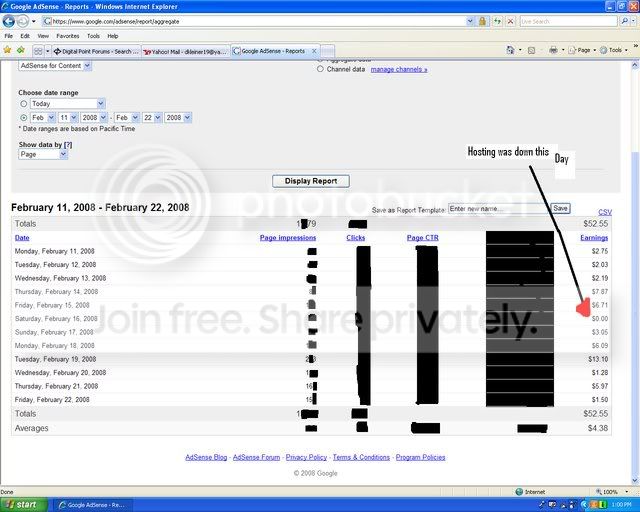Image resolution: width=640 pixels, height=512 pixels.
Task: Click the Stop loading red X icon
Action: (511, 21)
